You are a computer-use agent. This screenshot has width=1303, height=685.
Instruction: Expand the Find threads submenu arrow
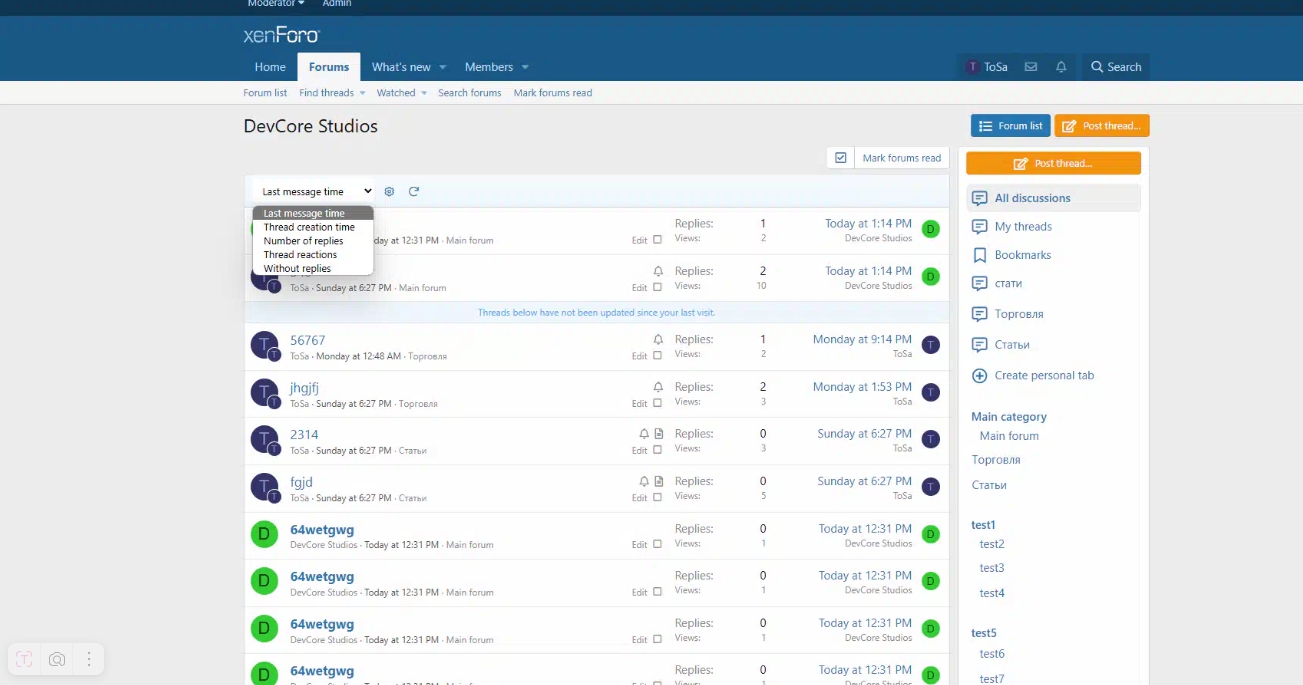point(362,93)
